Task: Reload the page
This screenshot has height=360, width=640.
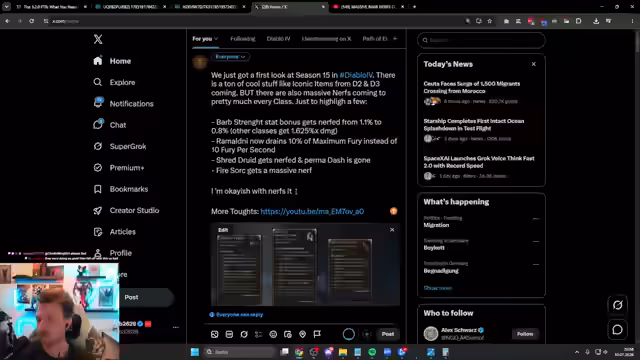Action: point(31,21)
